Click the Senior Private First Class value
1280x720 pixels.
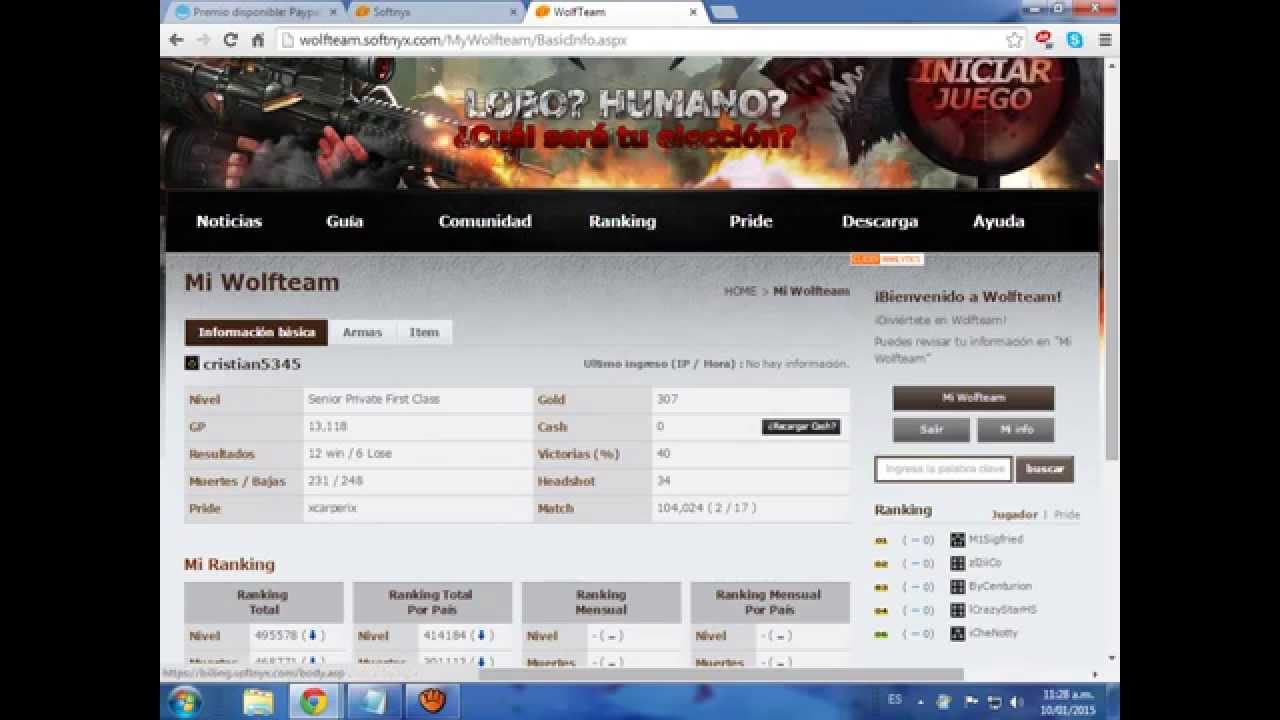pyautogui.click(x=374, y=399)
